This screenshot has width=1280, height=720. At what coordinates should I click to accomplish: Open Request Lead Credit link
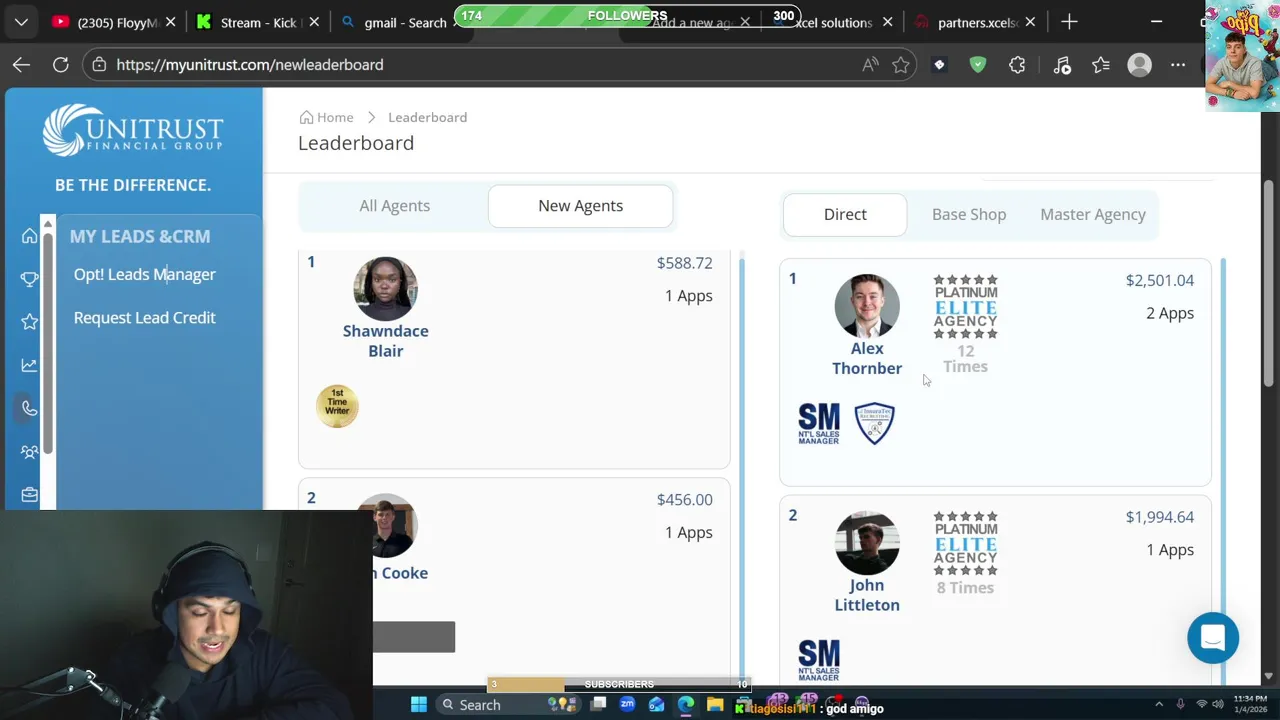144,318
